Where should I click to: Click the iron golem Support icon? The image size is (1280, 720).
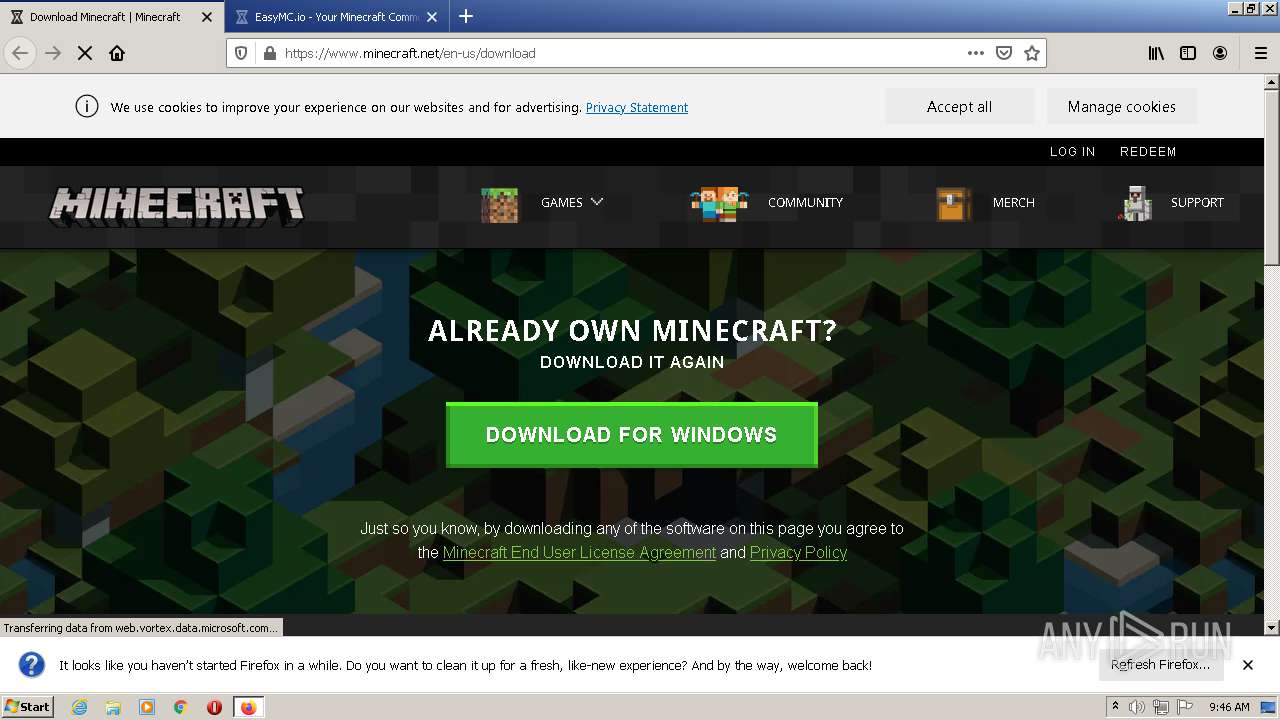1136,203
